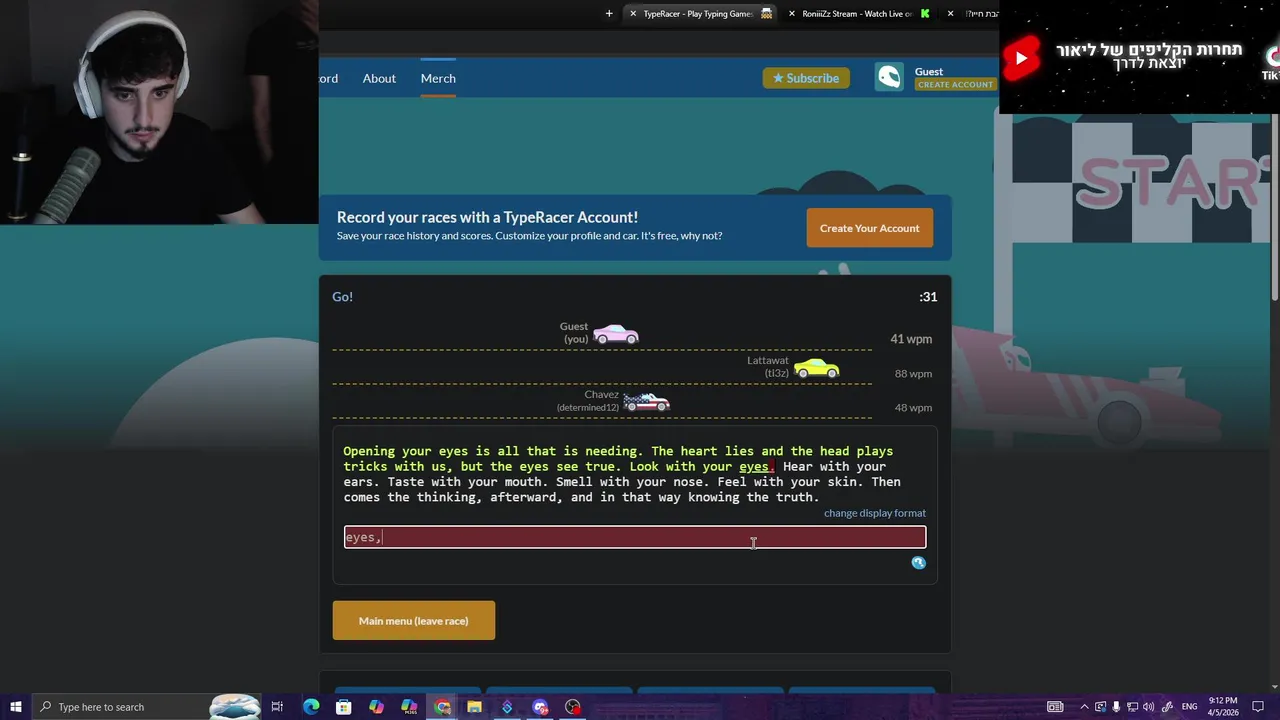Open Microsoft 365 app from taskbar
Viewport: 1280px width, 720px height.
tap(409, 707)
